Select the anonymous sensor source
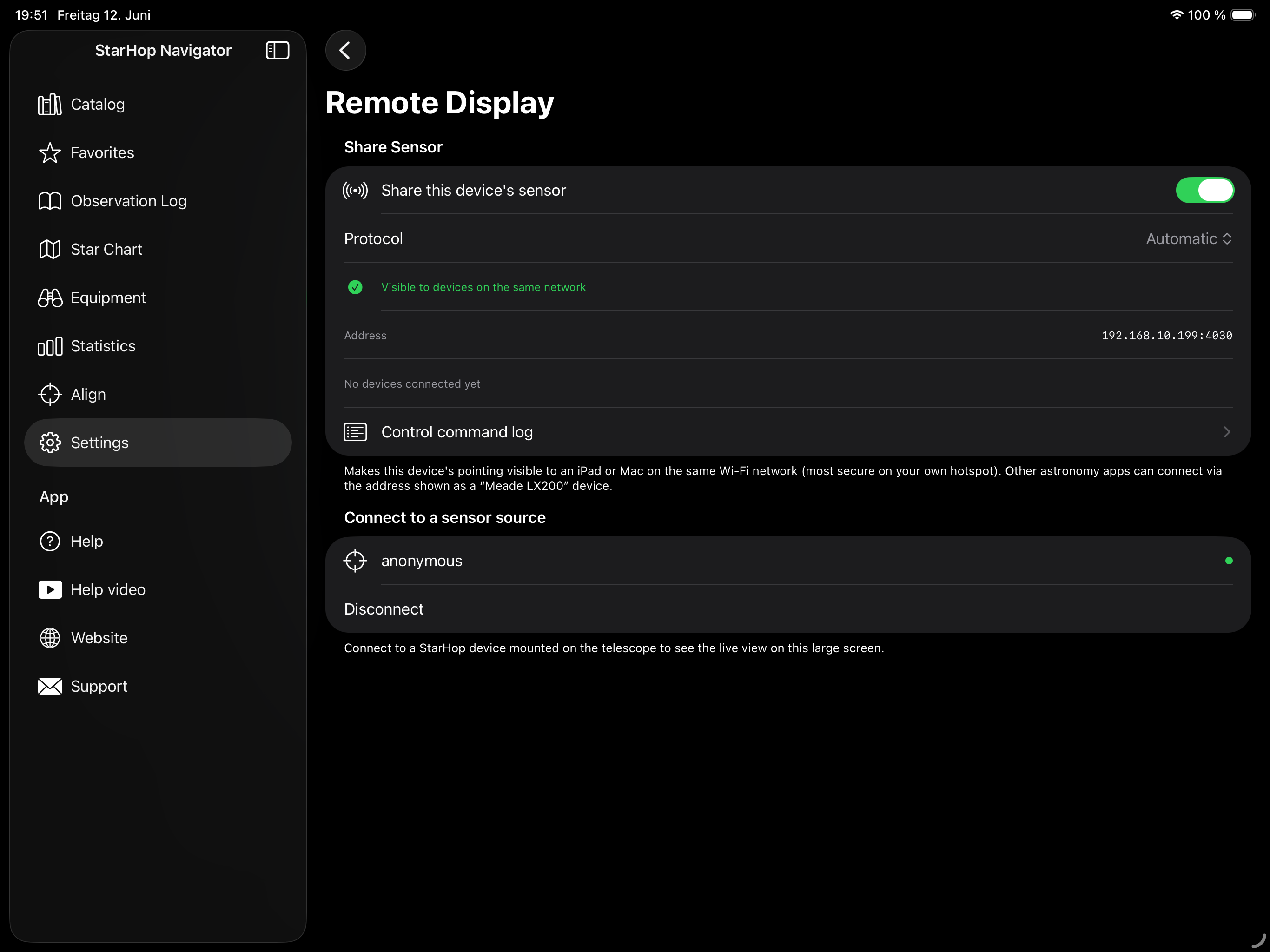1270x952 pixels. click(788, 561)
